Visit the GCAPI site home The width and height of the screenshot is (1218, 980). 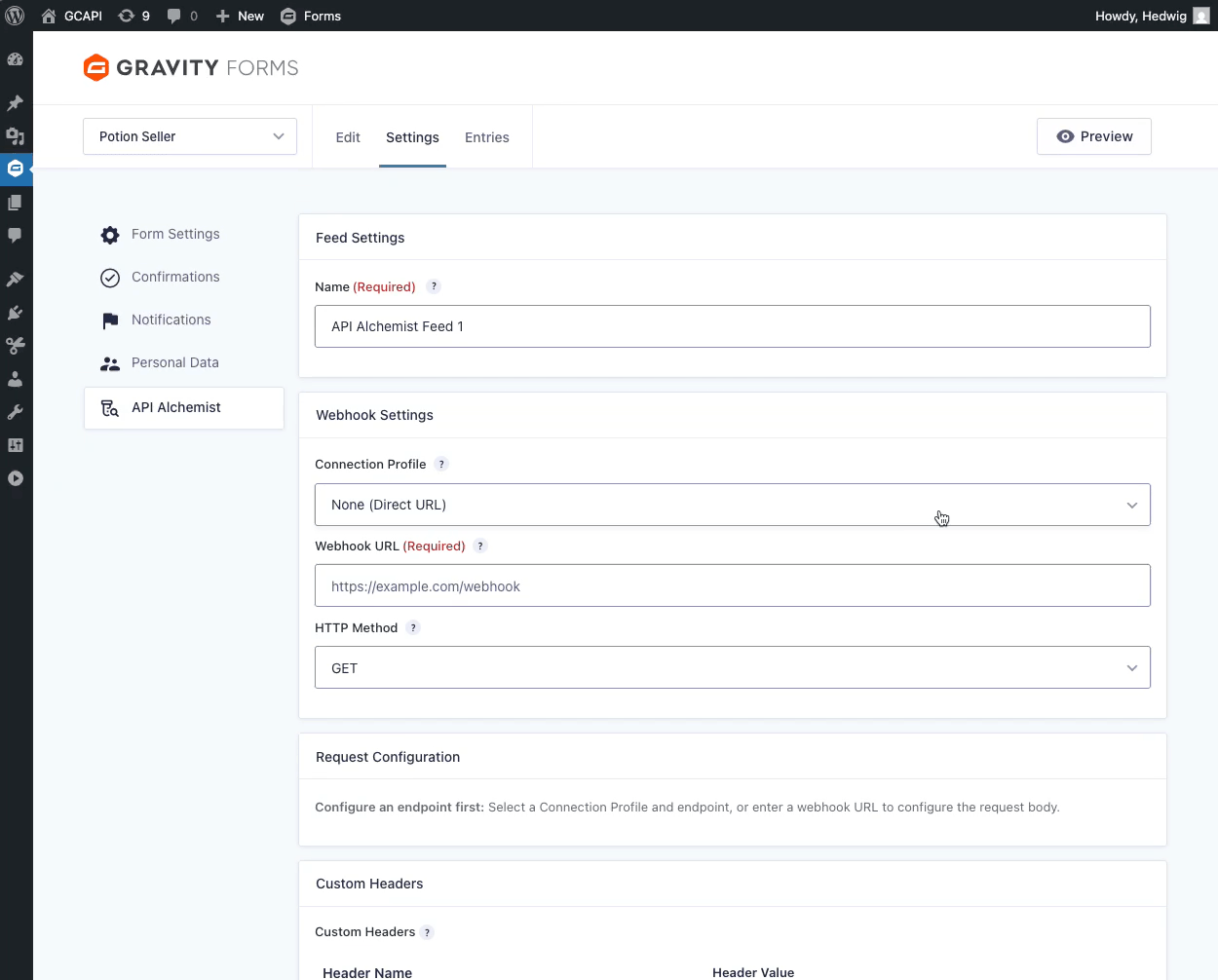pos(72,16)
